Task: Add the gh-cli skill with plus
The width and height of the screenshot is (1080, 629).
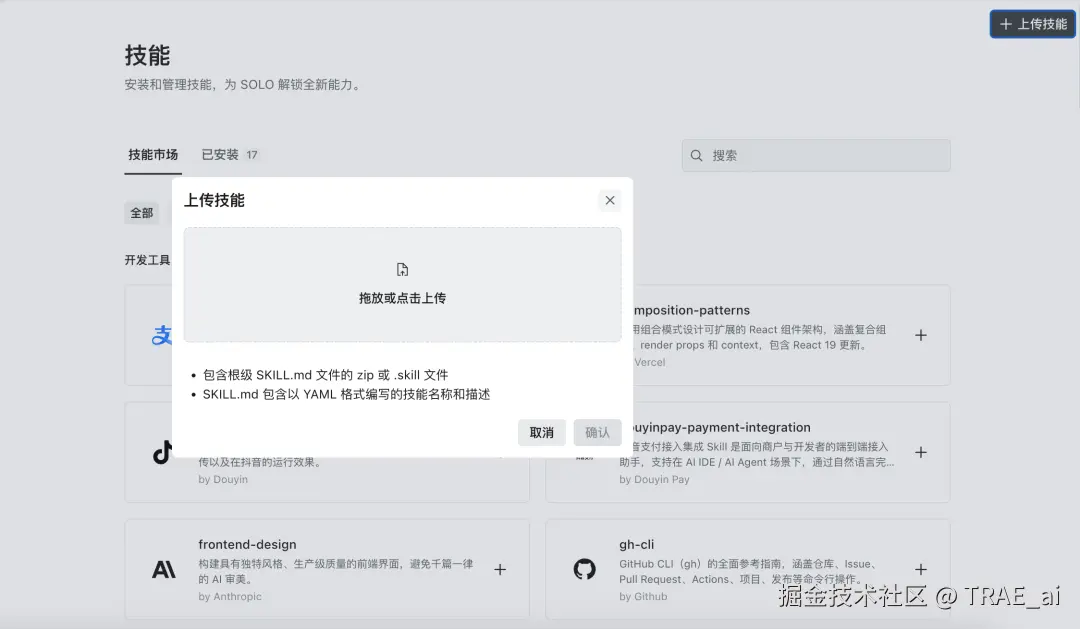Action: (921, 570)
